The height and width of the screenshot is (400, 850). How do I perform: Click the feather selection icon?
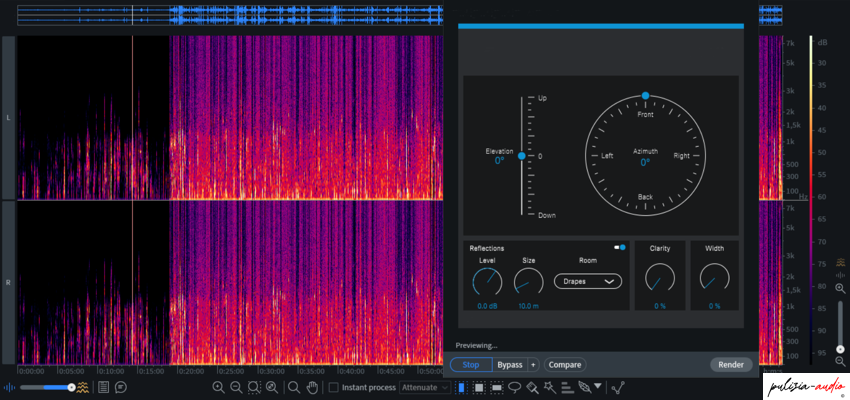[x=585, y=388]
